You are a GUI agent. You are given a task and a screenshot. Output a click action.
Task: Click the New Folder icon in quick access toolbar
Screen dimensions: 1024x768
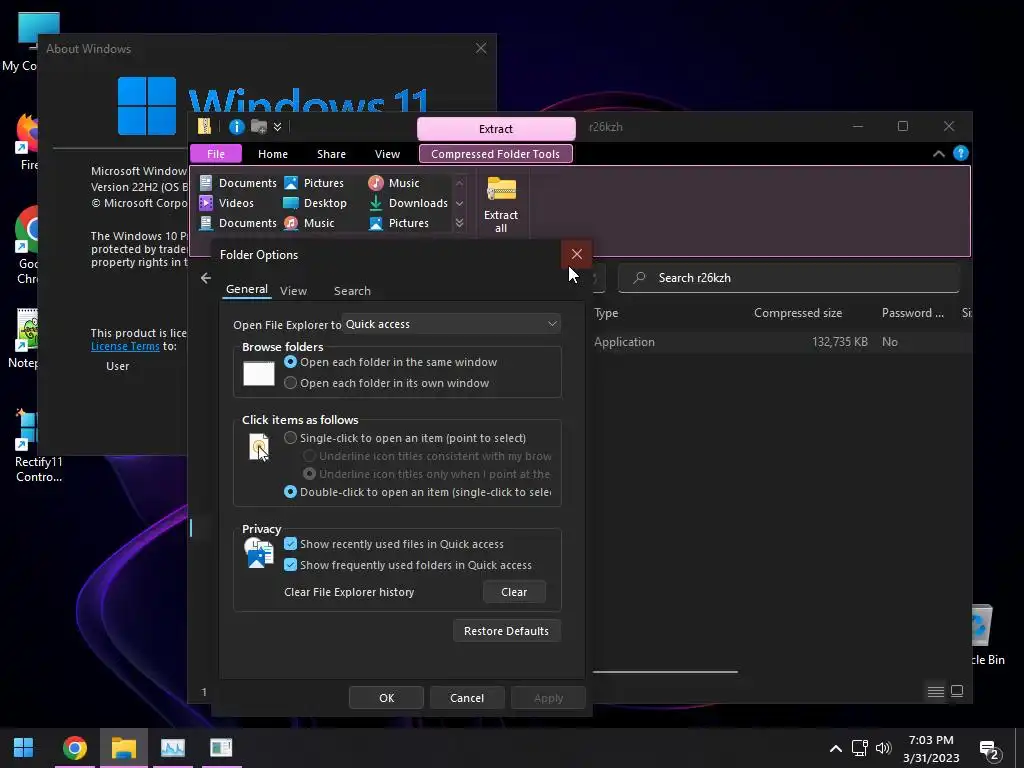[259, 127]
